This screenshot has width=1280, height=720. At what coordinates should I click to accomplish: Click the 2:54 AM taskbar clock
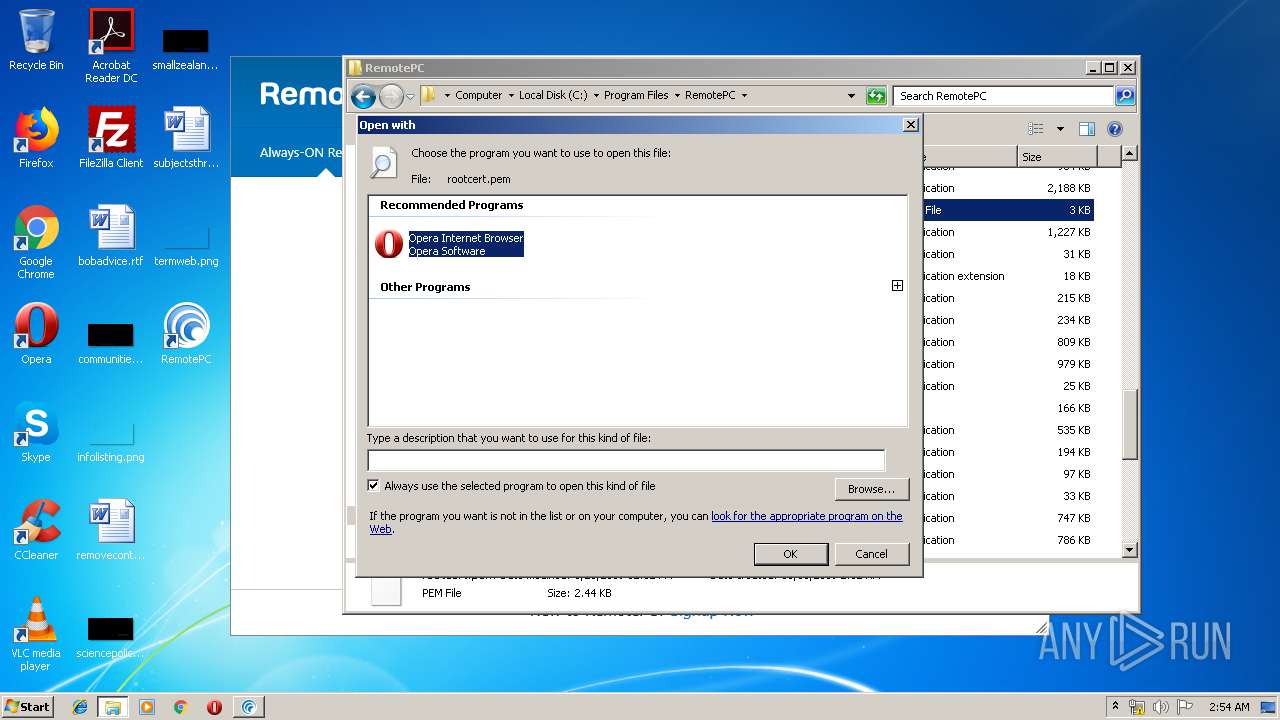pyautogui.click(x=1229, y=707)
